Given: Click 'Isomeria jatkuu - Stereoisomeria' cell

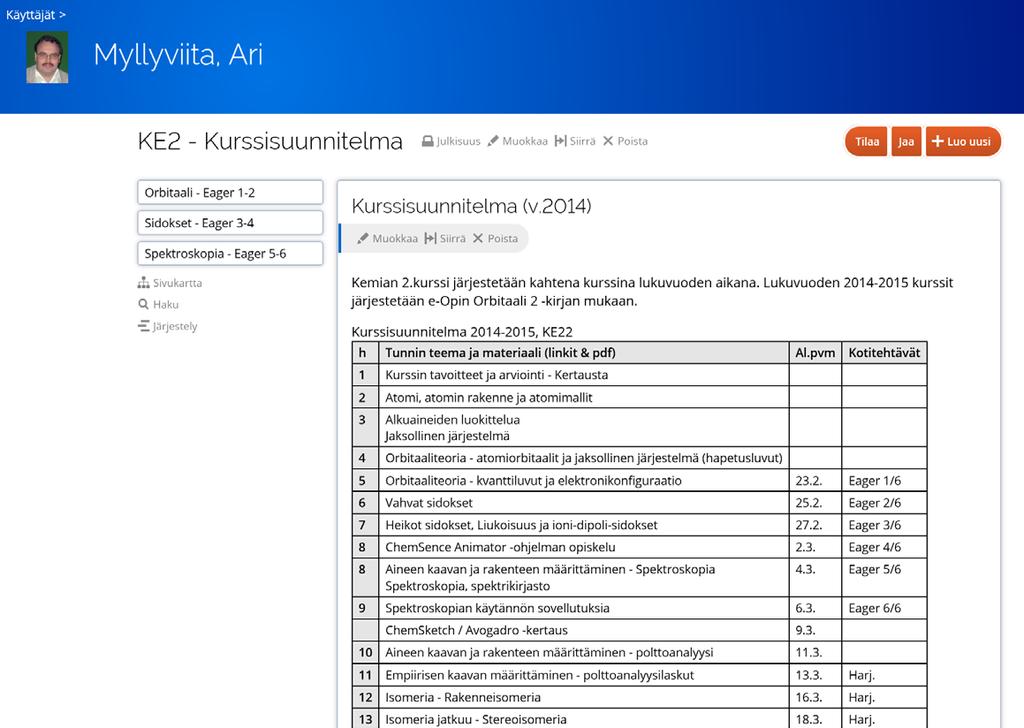Looking at the screenshot, I should pyautogui.click(x=584, y=720).
